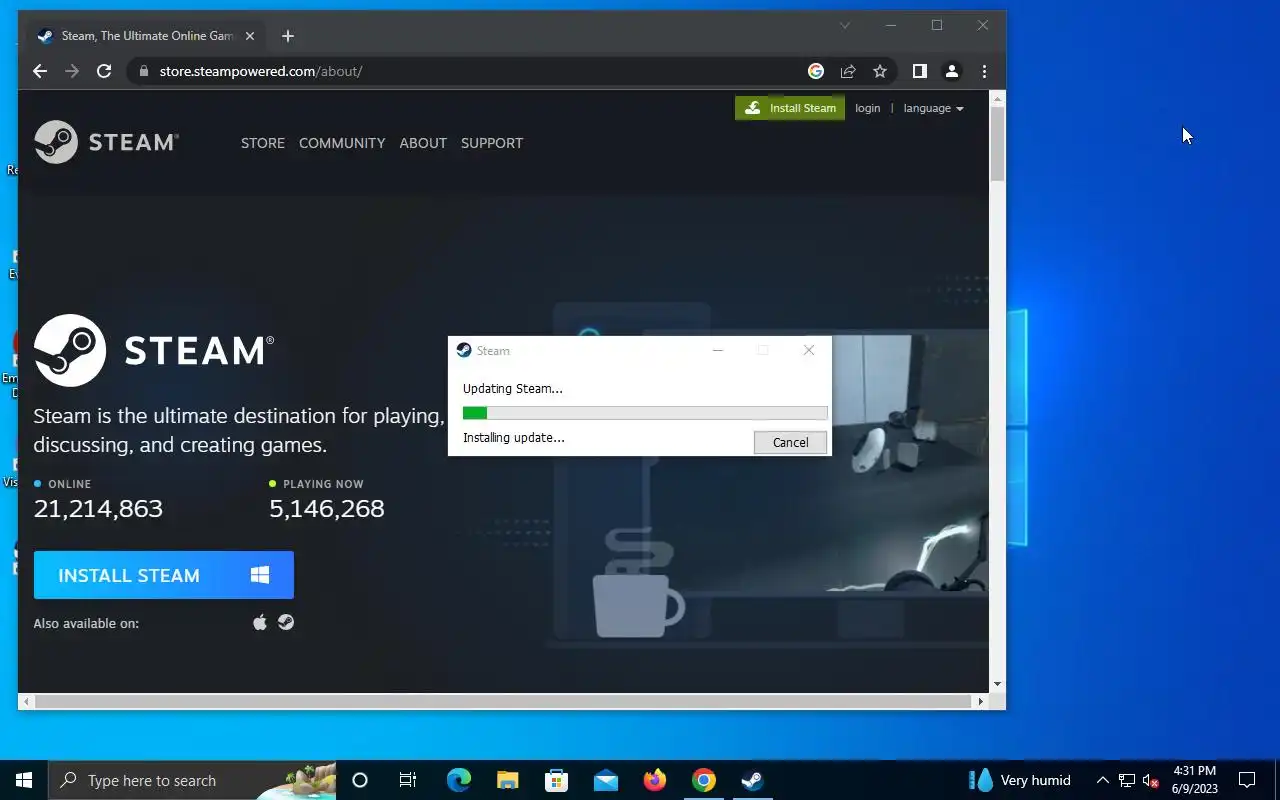Click the Very humid weather widget
1280x800 pixels.
tap(1020, 780)
